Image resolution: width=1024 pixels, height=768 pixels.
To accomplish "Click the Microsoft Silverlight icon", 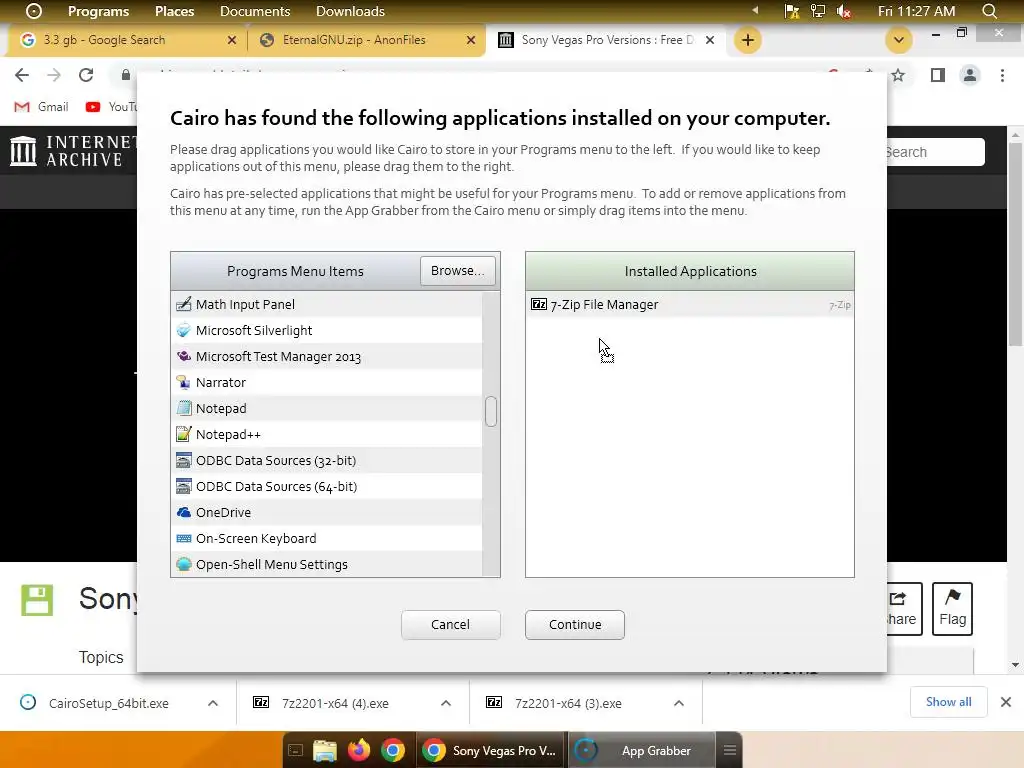I will (184, 330).
